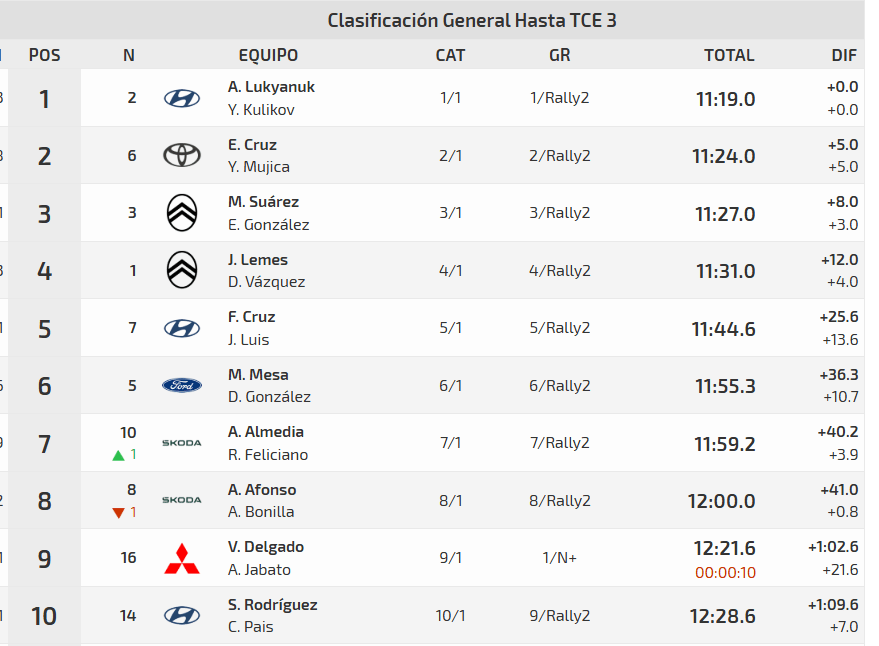This screenshot has height=646, width=879.
Task: Click the Citroën logo beside J. Lemes
Action: coord(182,270)
